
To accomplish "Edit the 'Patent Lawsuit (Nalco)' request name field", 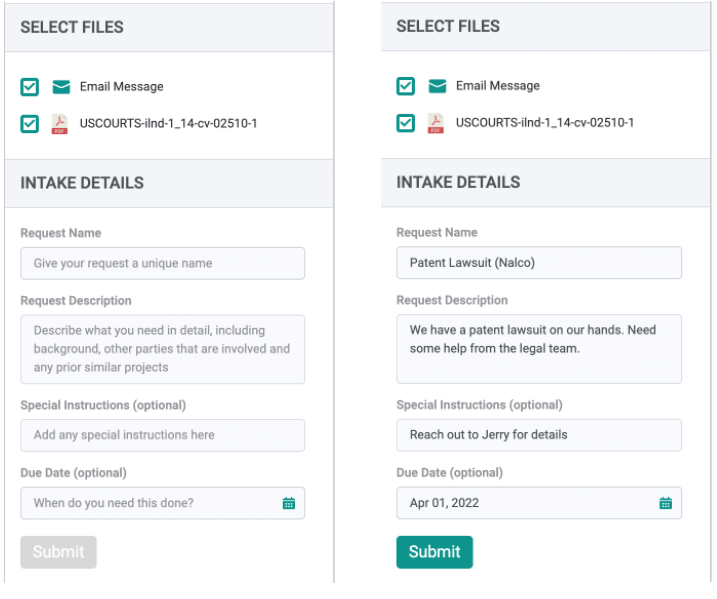I will [x=538, y=263].
